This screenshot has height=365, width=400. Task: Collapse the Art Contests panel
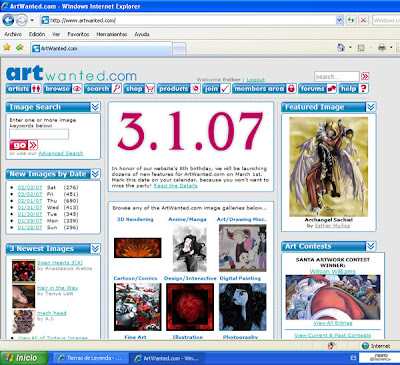pyautogui.click(x=371, y=246)
